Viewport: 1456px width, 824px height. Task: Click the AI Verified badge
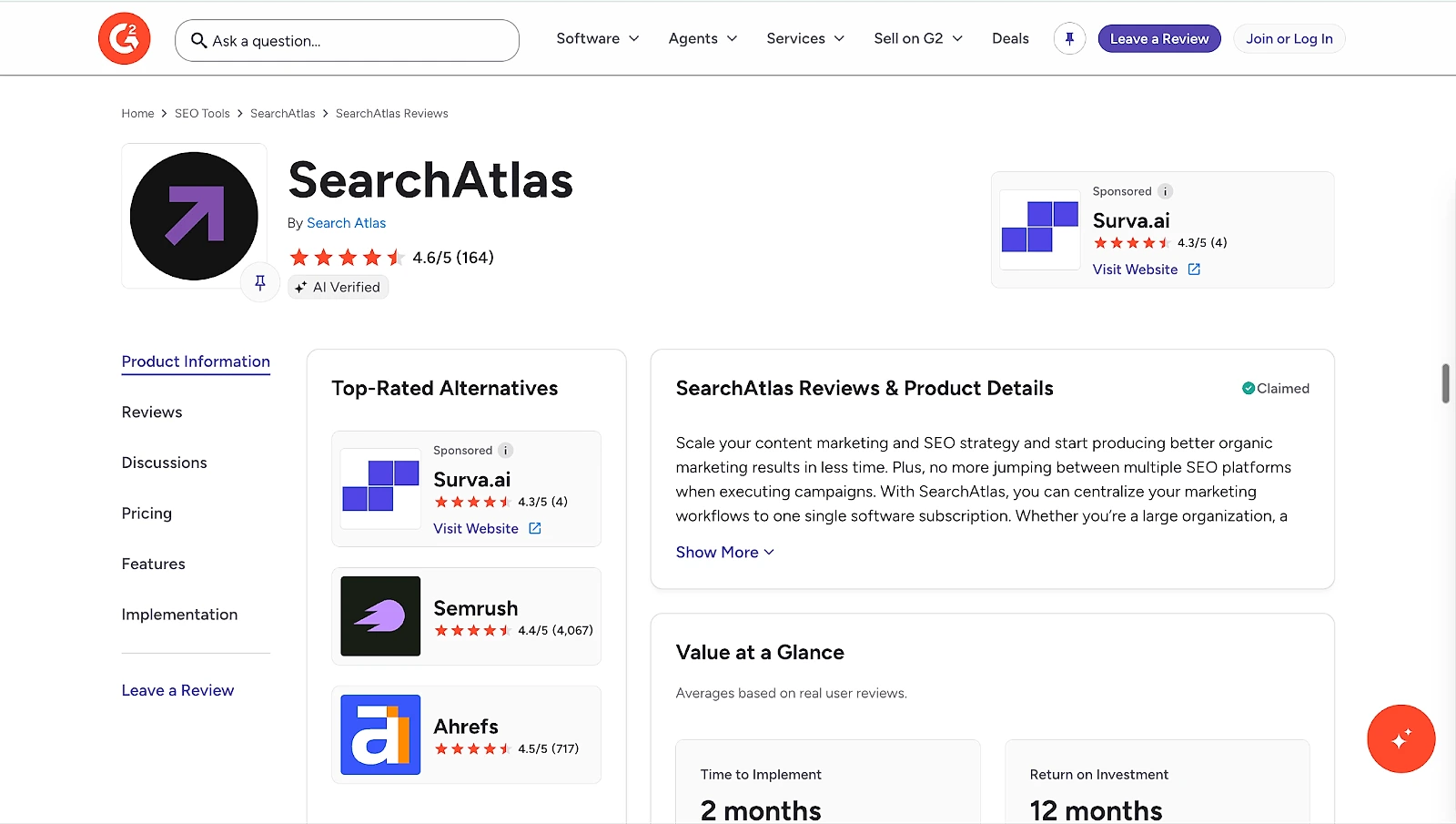click(339, 287)
